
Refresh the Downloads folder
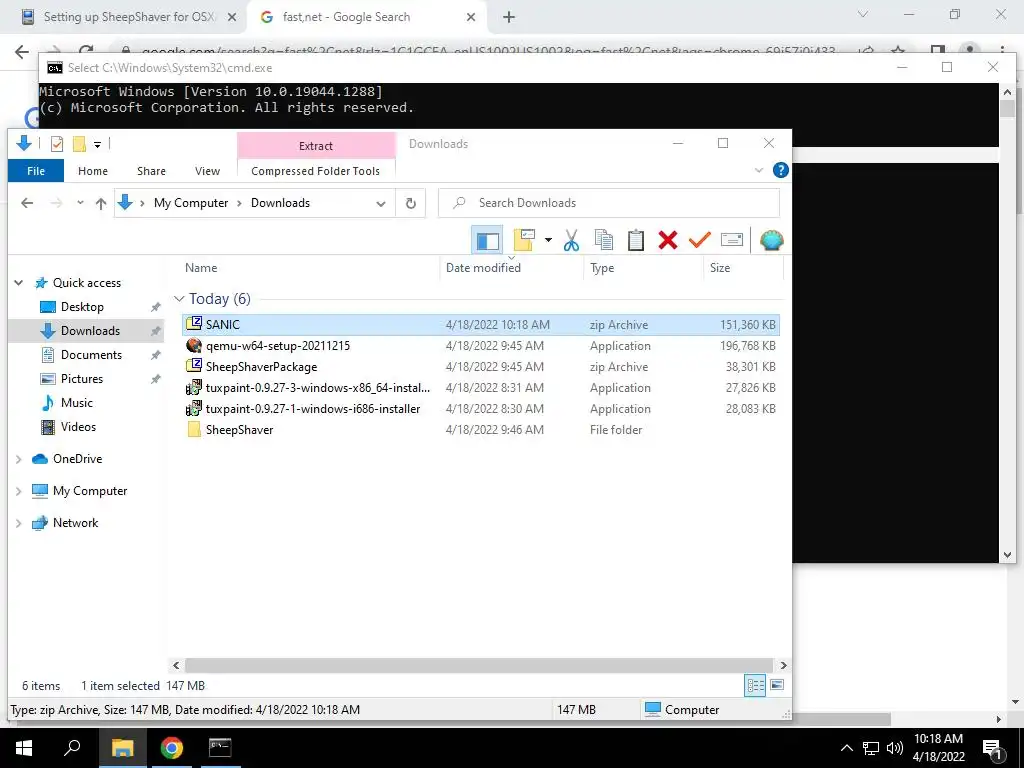pyautogui.click(x=411, y=203)
